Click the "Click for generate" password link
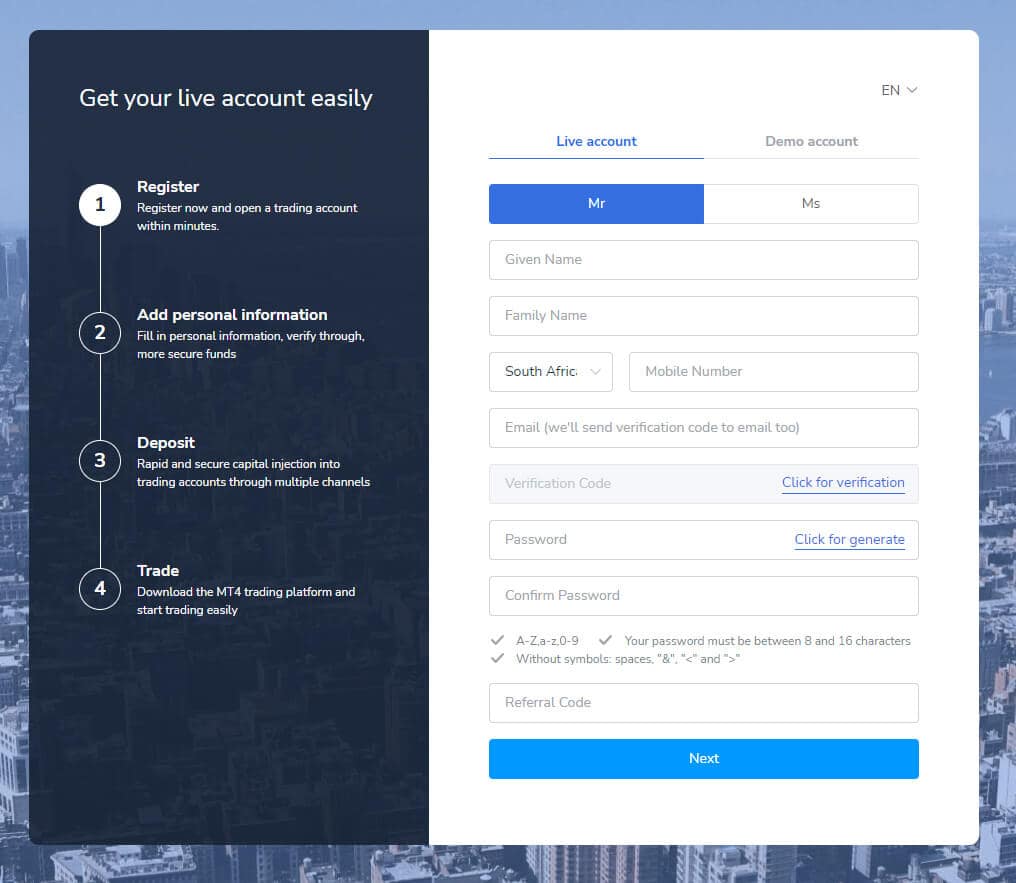The image size is (1016, 883). click(x=850, y=539)
